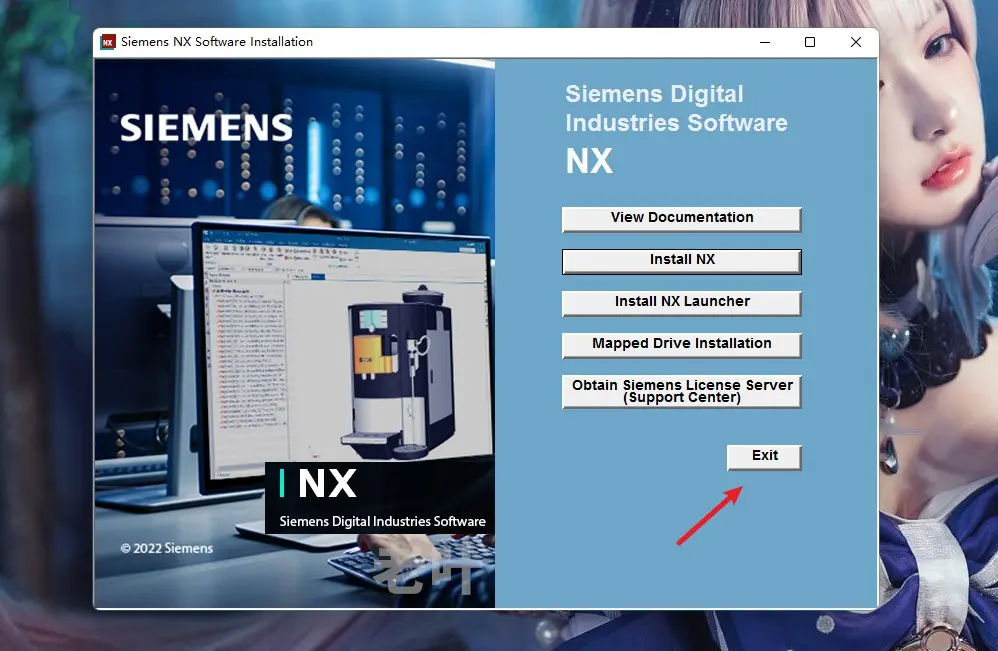
Task: Open the View Documentation button
Action: 681,218
